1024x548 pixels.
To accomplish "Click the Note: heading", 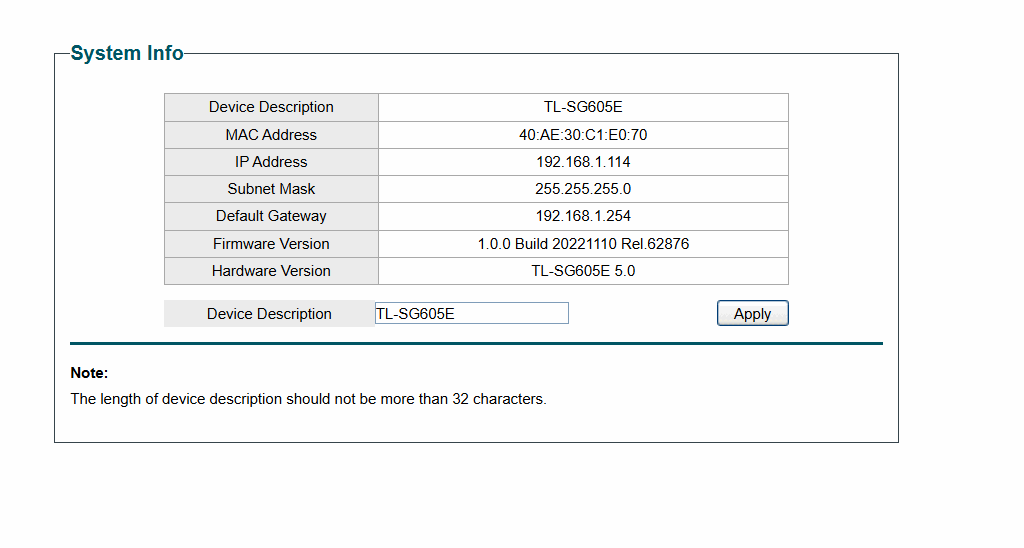I will coord(89,373).
